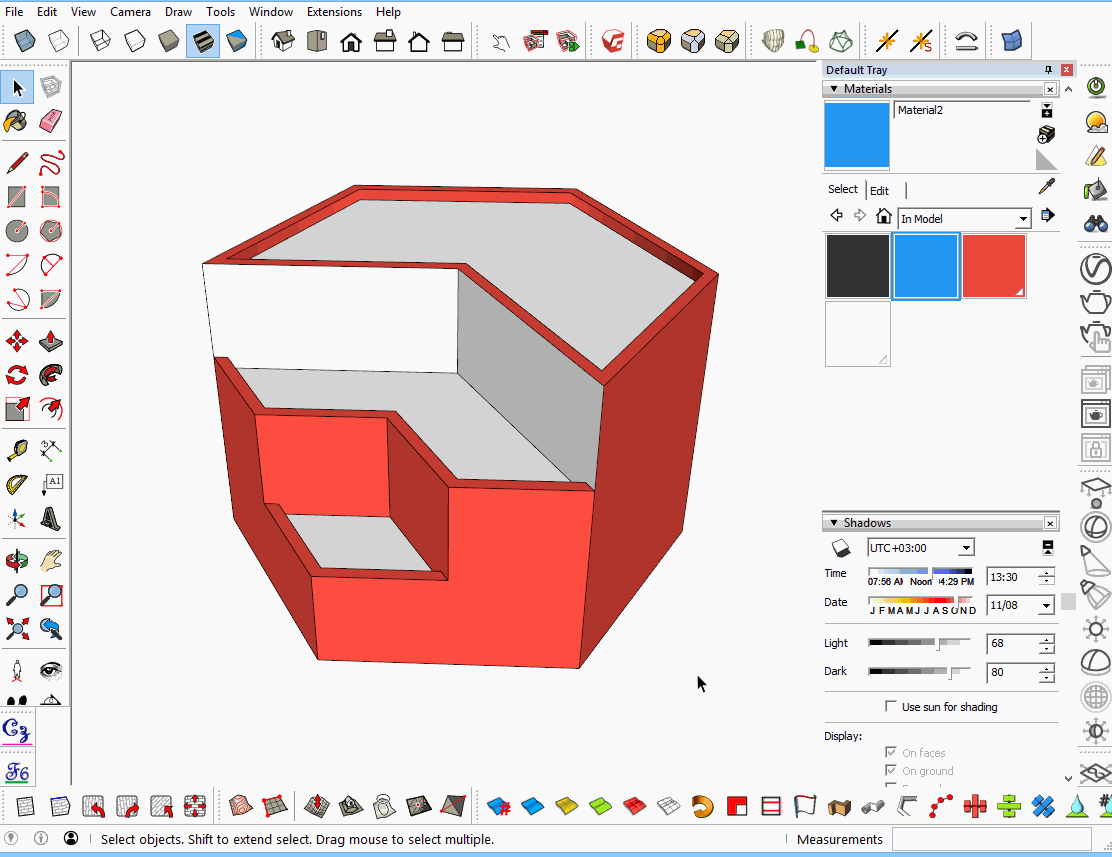
Task: Select the red material swatch
Action: [x=994, y=265]
